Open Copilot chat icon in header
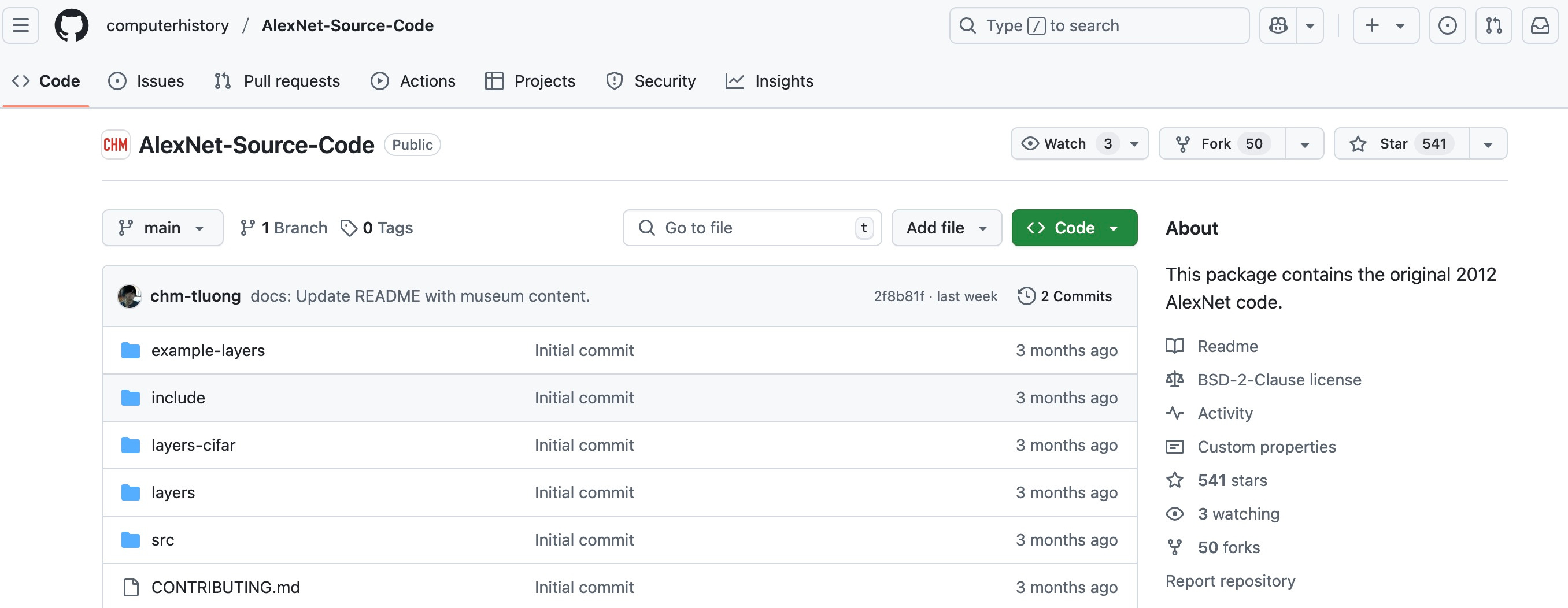Screen dimensions: 1568x608 (1278, 25)
